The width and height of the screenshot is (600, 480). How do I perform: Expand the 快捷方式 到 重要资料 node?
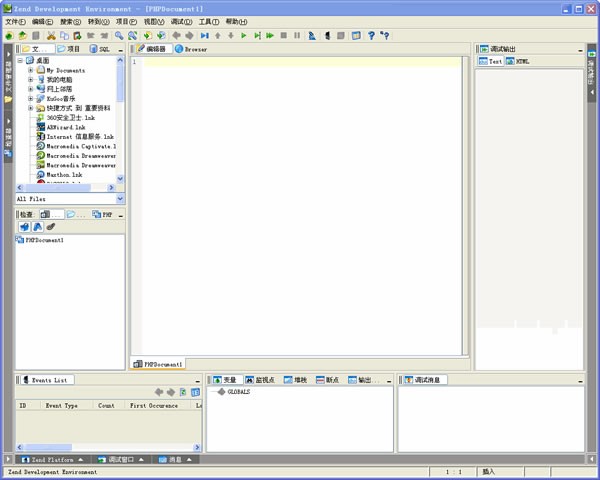(x=31, y=108)
